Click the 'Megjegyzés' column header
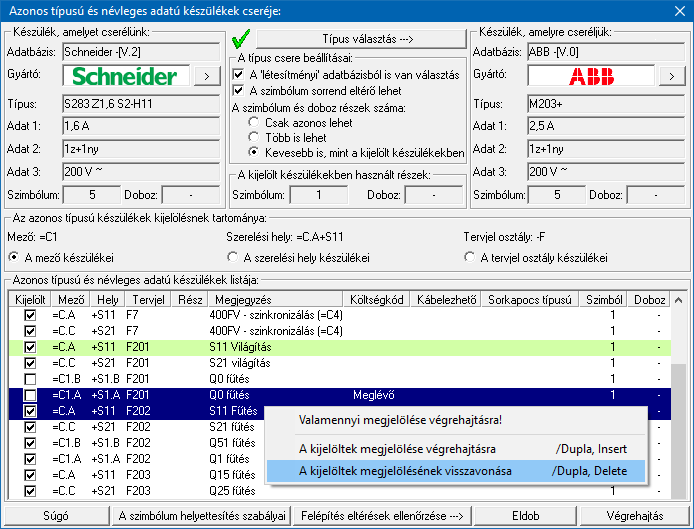694x529 pixels. click(275, 300)
